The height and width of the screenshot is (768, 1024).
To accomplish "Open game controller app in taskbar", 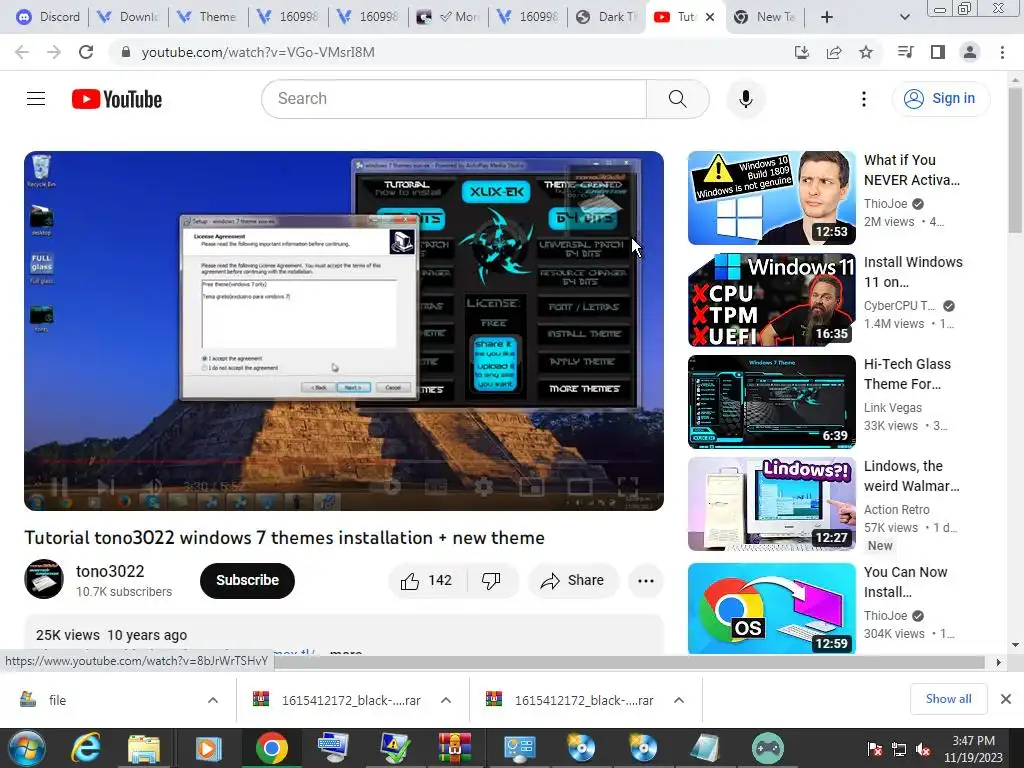I will [767, 748].
